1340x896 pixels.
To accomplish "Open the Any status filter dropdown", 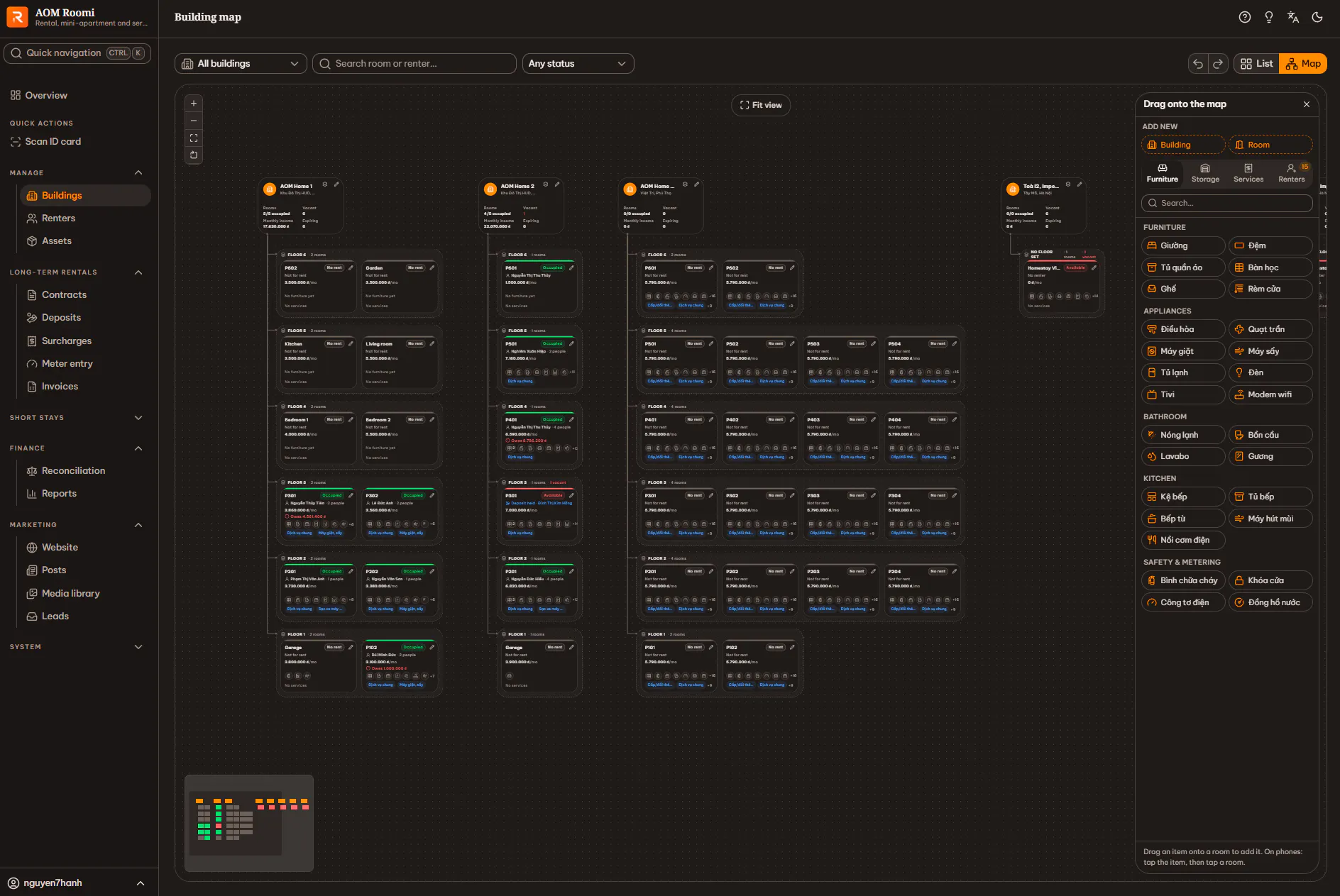I will click(578, 64).
